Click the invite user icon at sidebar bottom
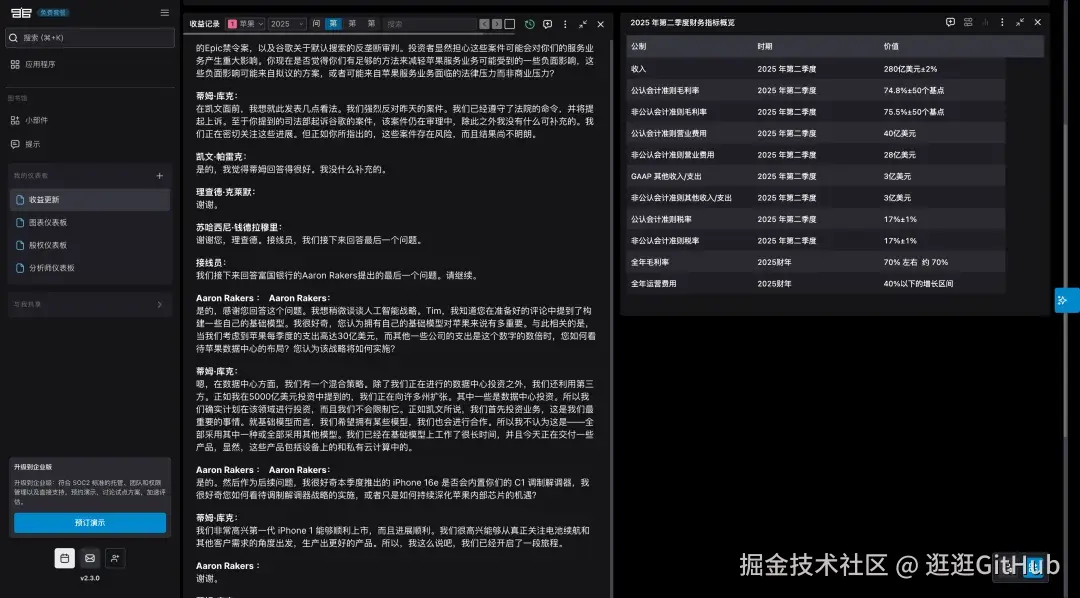Viewport: 1080px width, 598px height. 115,558
